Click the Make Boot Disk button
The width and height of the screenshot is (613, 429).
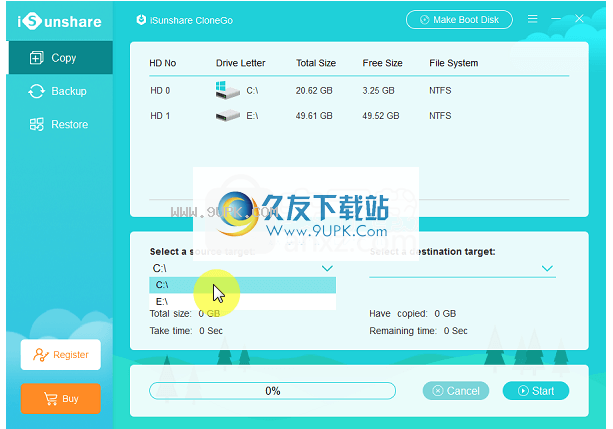(x=459, y=20)
